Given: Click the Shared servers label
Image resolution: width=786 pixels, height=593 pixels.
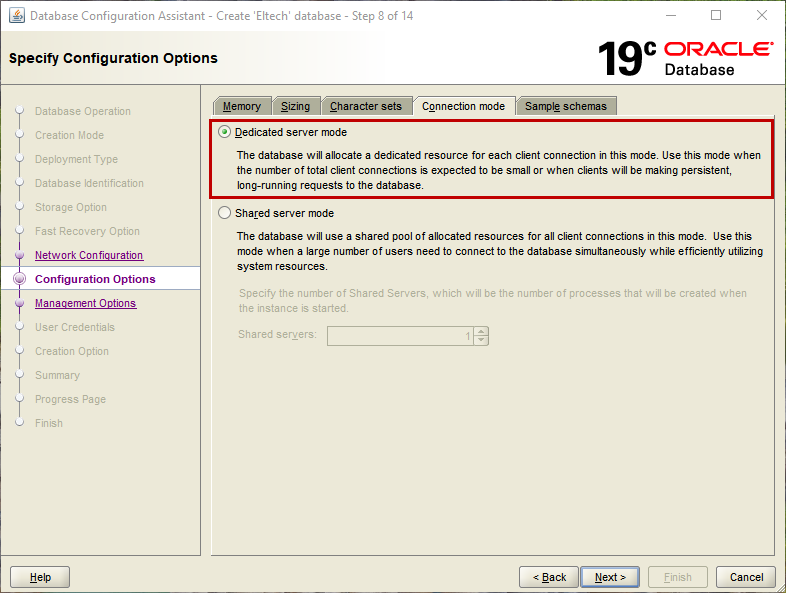Looking at the screenshot, I should click(x=277, y=334).
